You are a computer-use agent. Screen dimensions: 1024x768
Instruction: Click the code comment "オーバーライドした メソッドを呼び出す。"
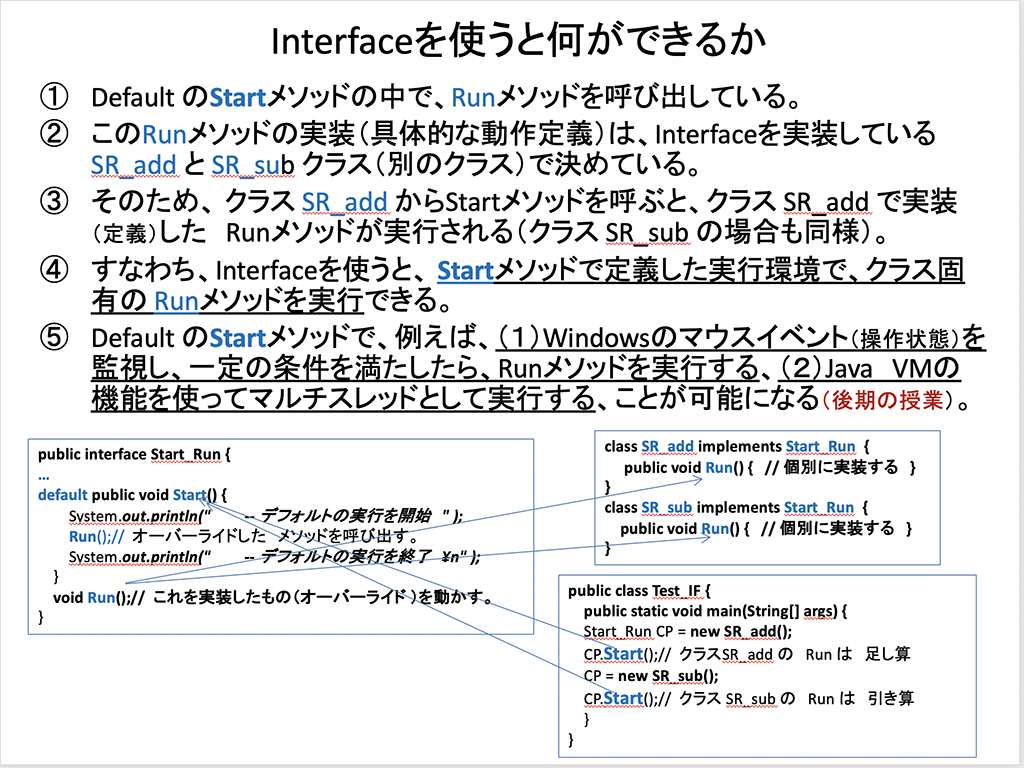[x=275, y=537]
